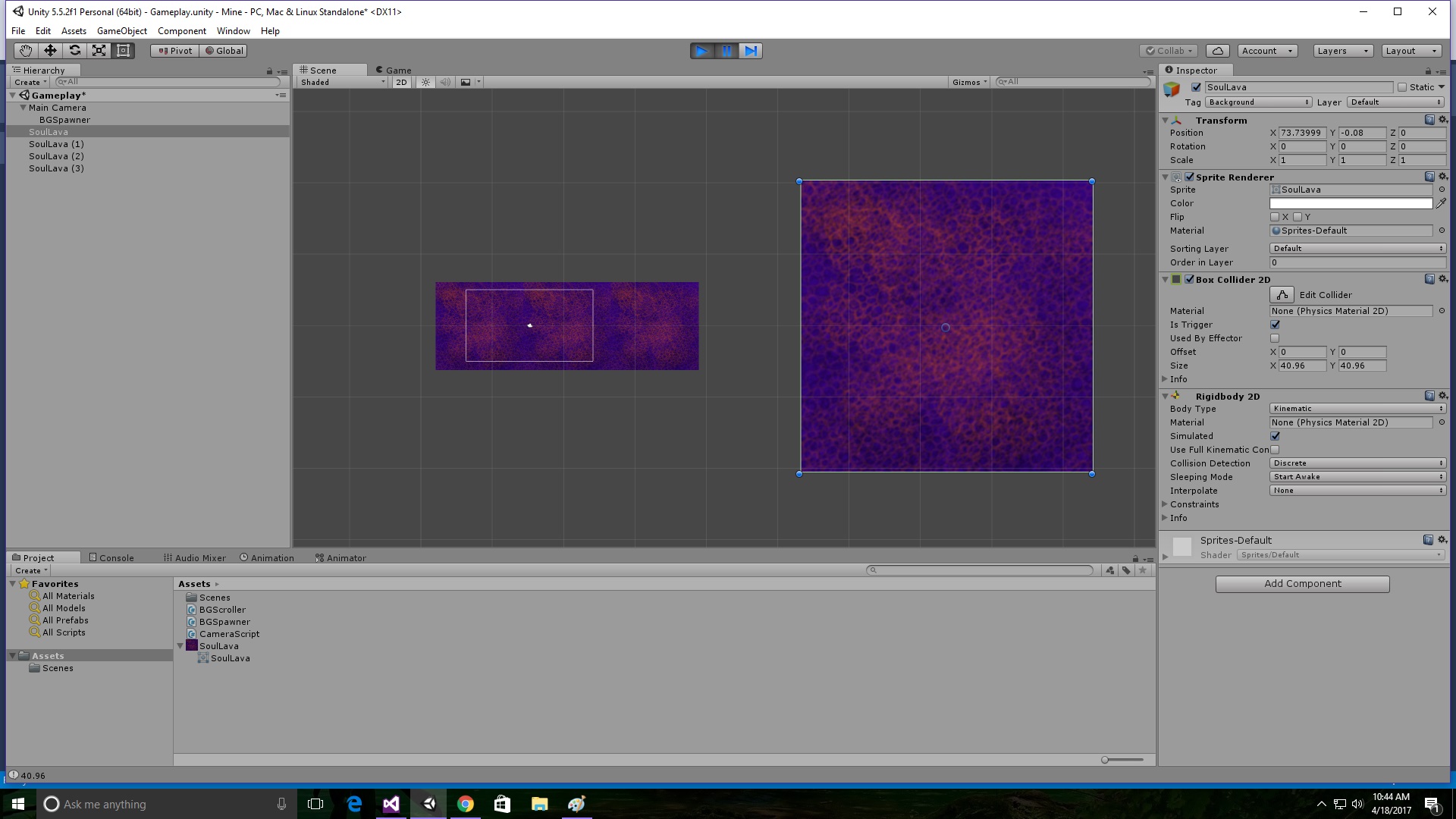The image size is (1456, 819).
Task: Click the Add Component button
Action: click(1302, 583)
